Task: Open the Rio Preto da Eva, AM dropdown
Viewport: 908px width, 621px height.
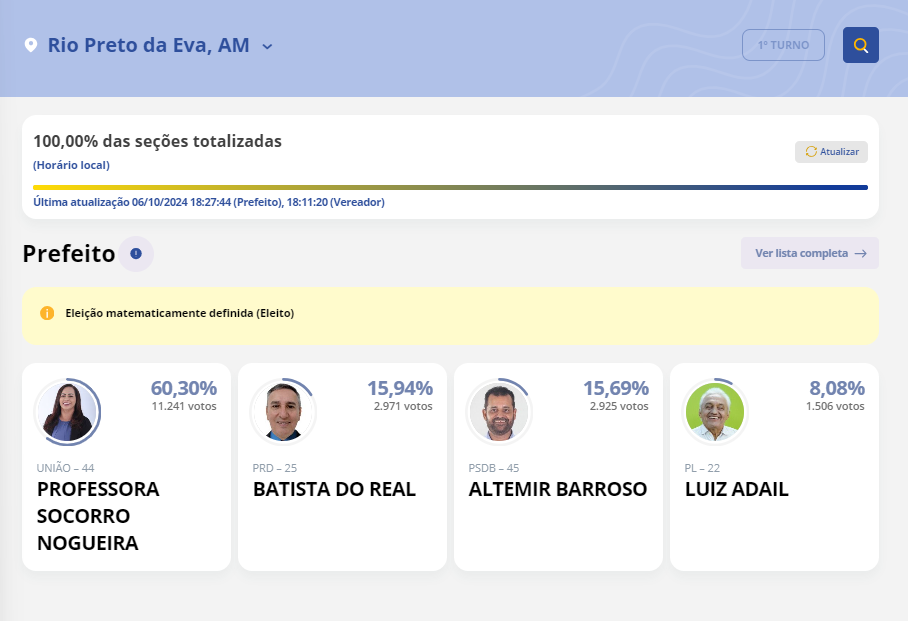Action: [x=149, y=46]
